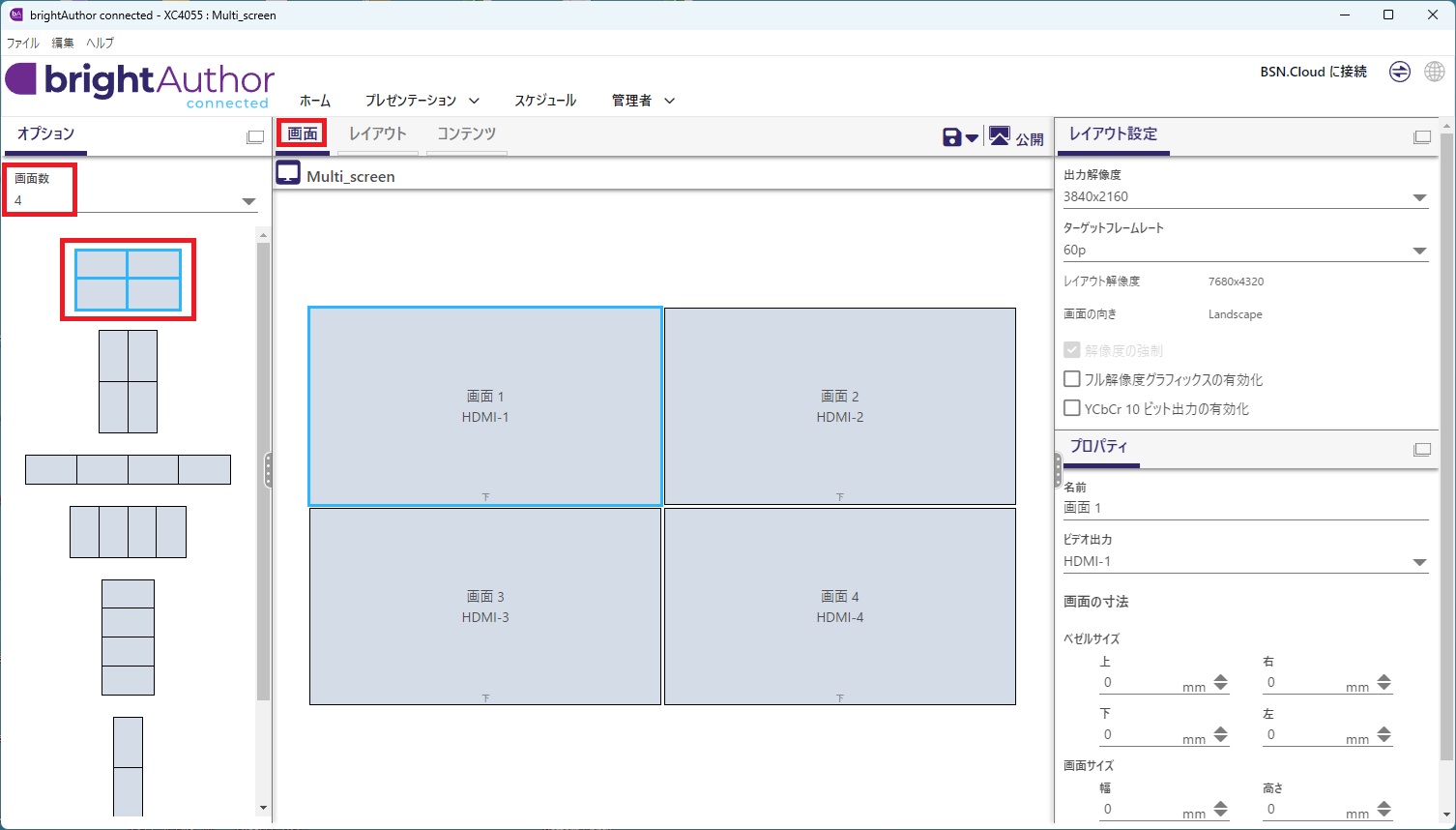Click the layout list scrollbar

(x=263, y=471)
